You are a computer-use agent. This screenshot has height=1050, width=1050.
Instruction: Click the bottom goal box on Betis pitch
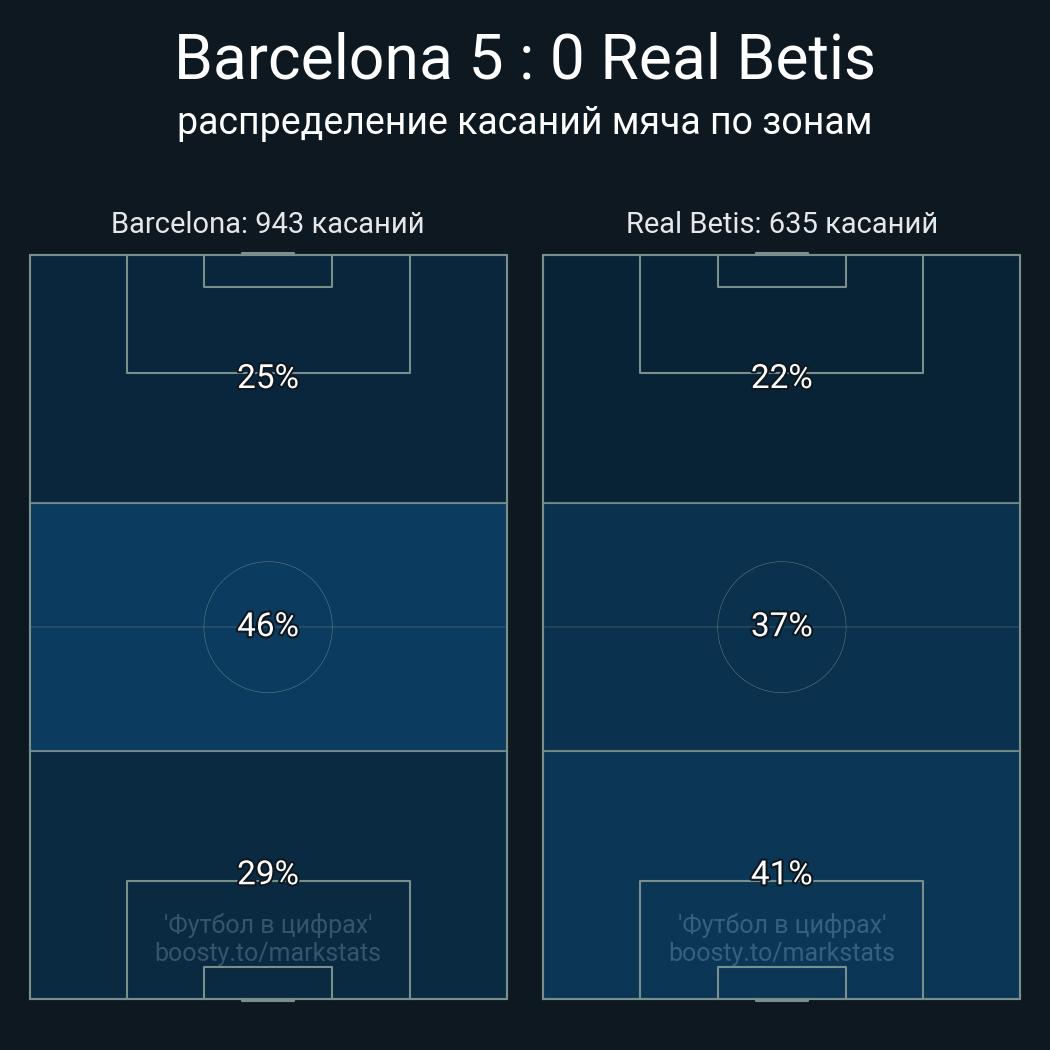click(x=781, y=982)
